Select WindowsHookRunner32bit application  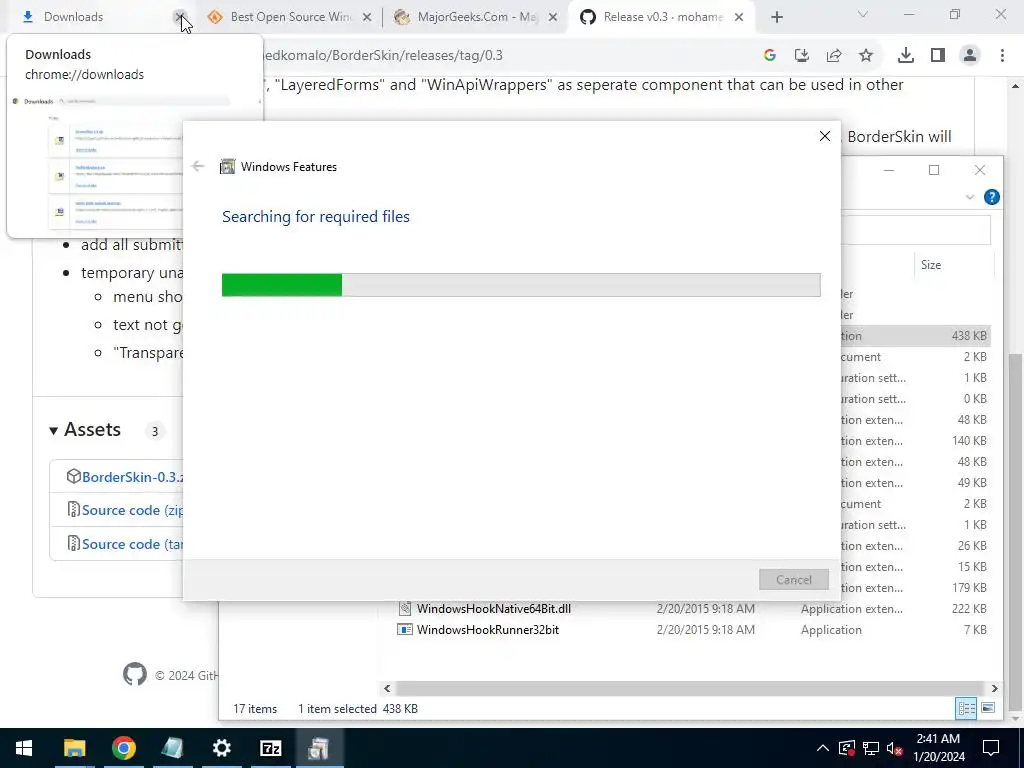488,630
